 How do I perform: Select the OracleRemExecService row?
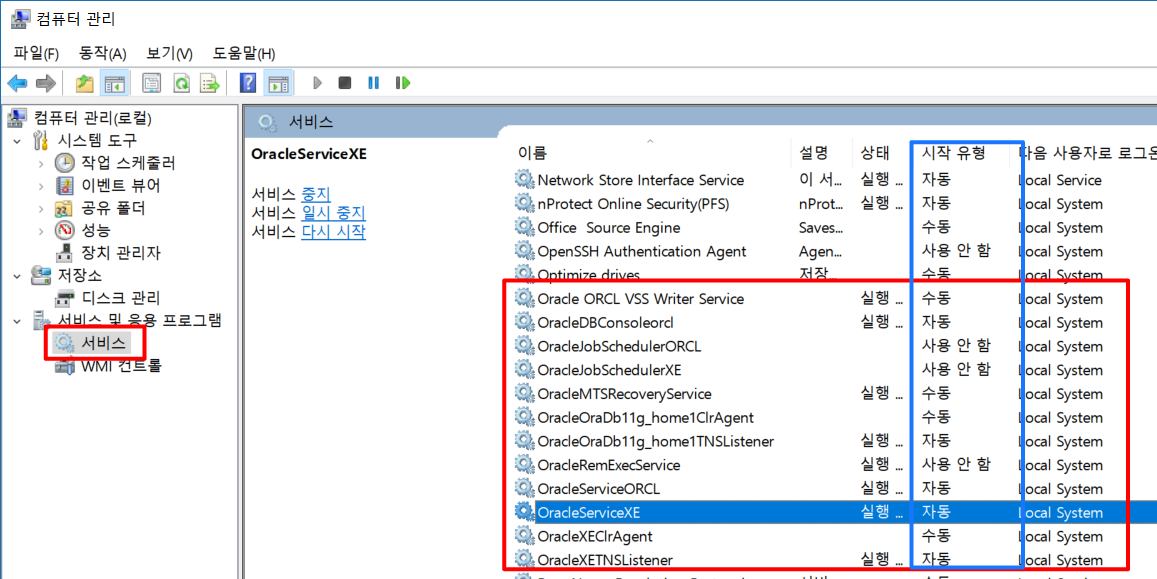click(835, 465)
